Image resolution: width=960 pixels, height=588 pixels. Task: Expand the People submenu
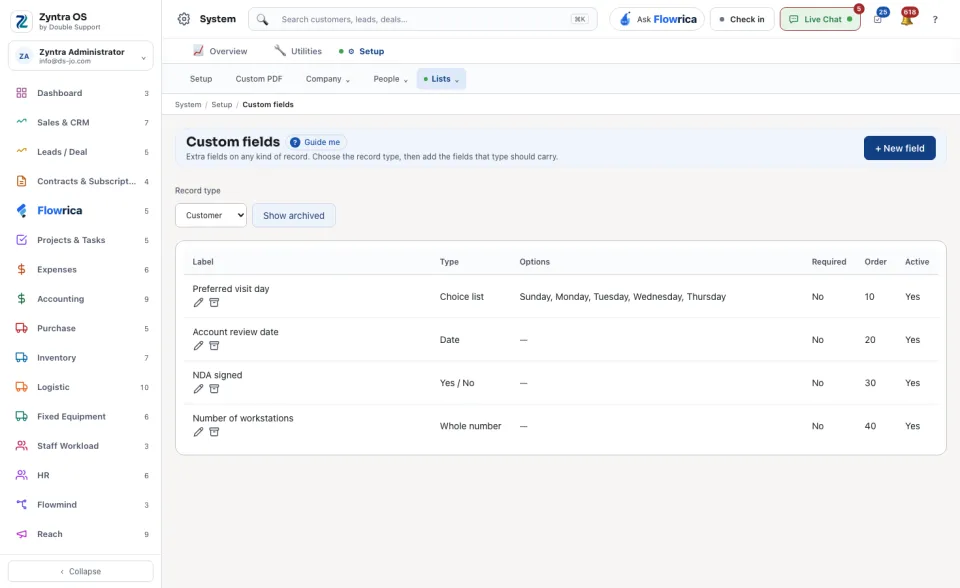click(x=390, y=79)
